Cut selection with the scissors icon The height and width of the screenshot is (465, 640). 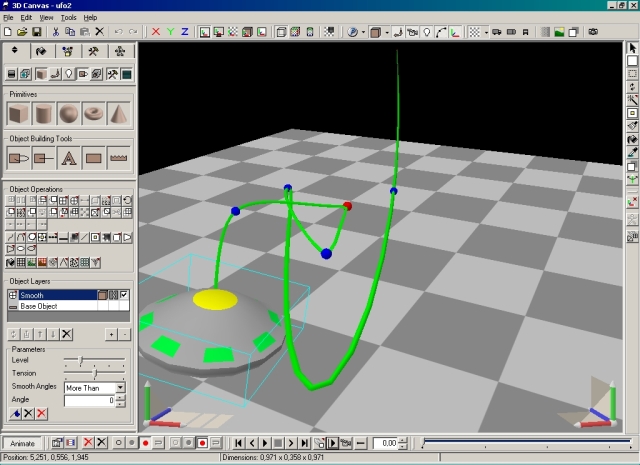[x=56, y=32]
